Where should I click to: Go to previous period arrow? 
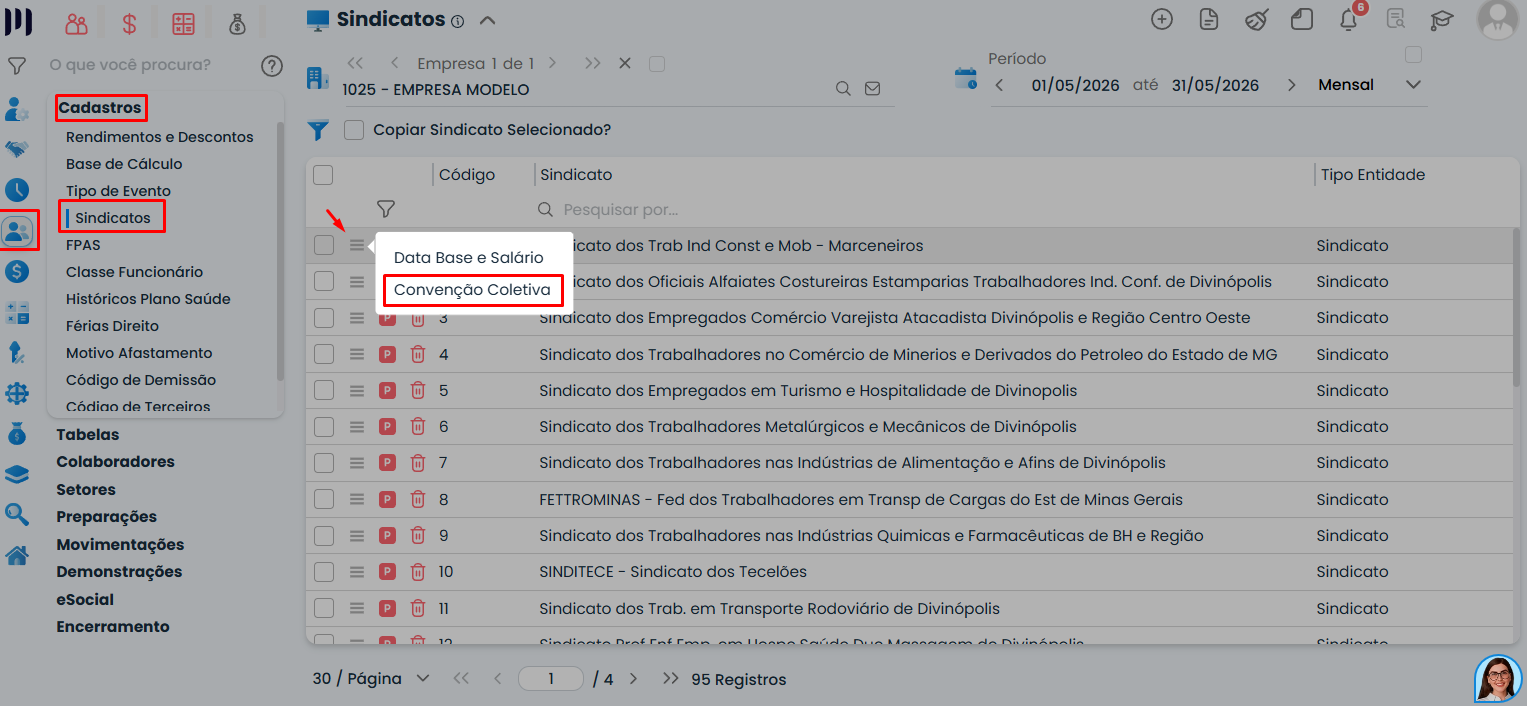coord(999,85)
